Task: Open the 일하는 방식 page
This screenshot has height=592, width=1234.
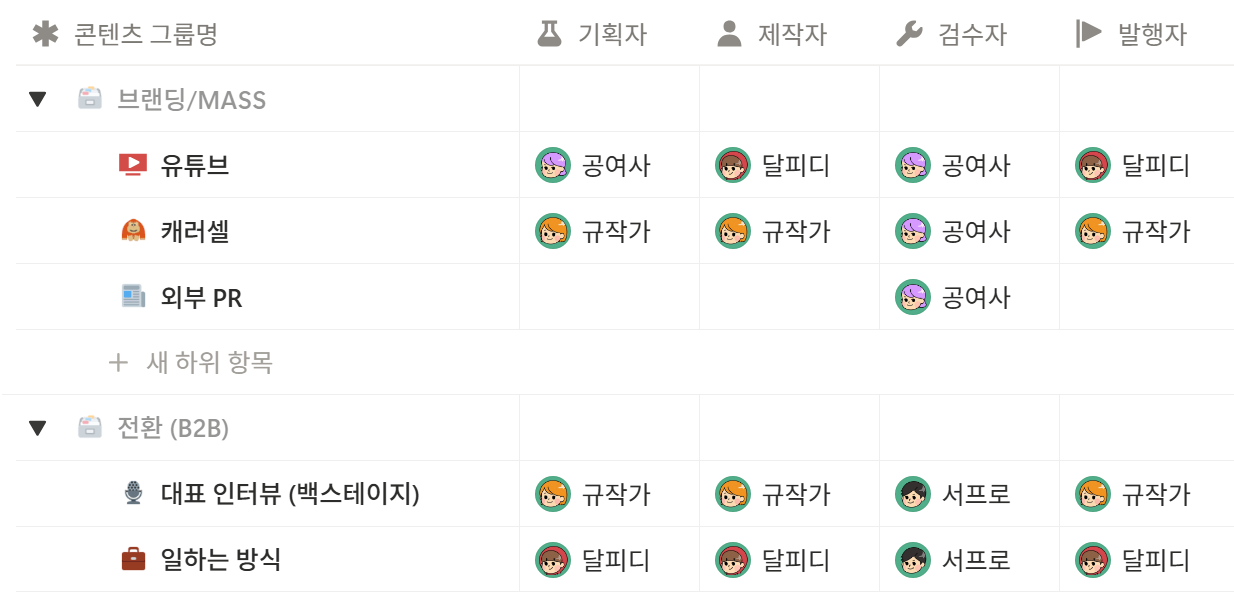Action: pyautogui.click(x=221, y=559)
